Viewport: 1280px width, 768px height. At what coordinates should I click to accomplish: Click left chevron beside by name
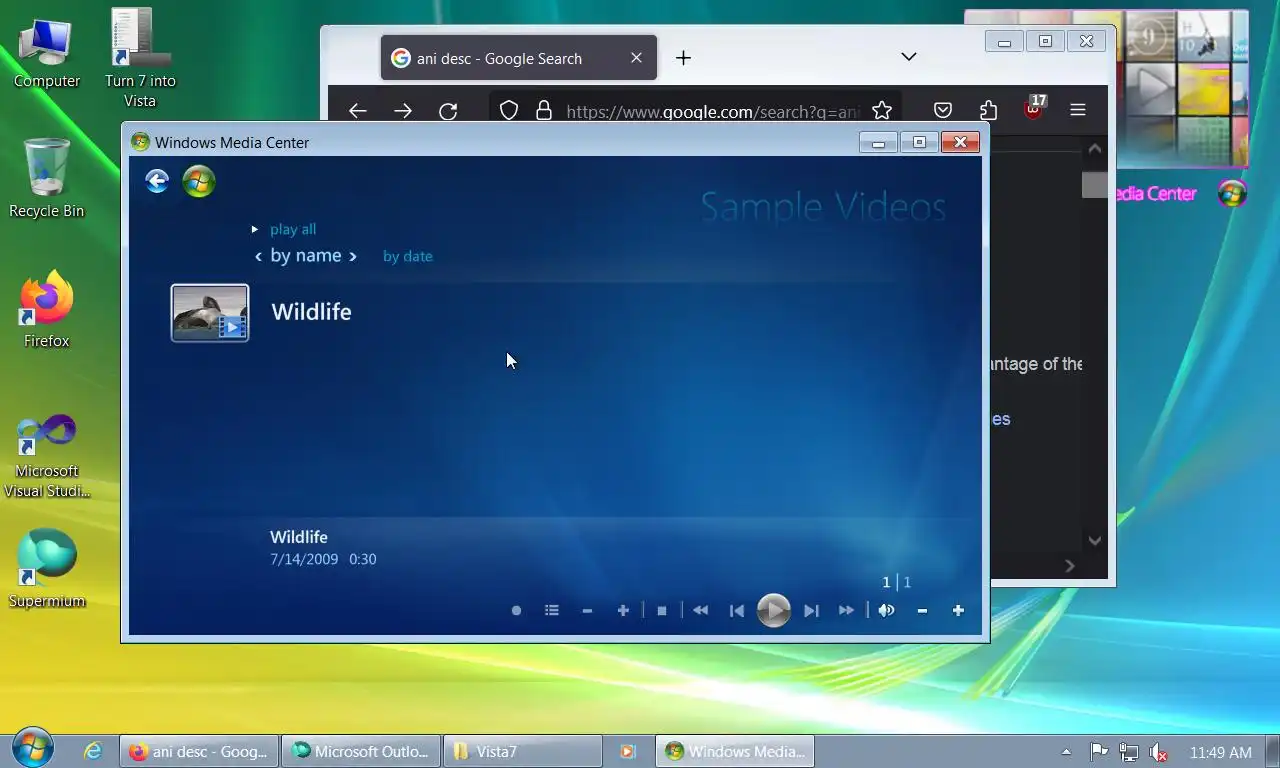(x=258, y=257)
